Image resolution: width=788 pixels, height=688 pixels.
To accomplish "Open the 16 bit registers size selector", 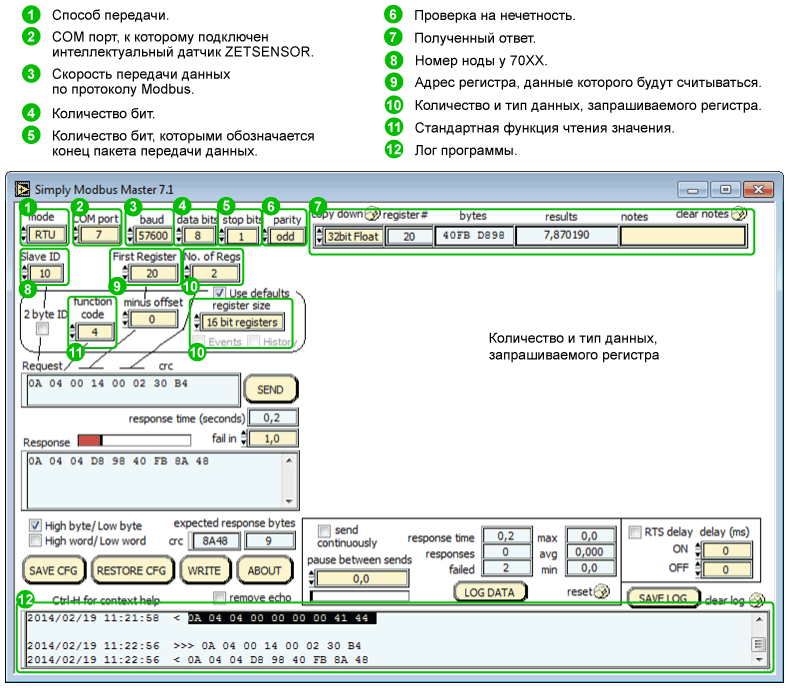I will (x=240, y=322).
